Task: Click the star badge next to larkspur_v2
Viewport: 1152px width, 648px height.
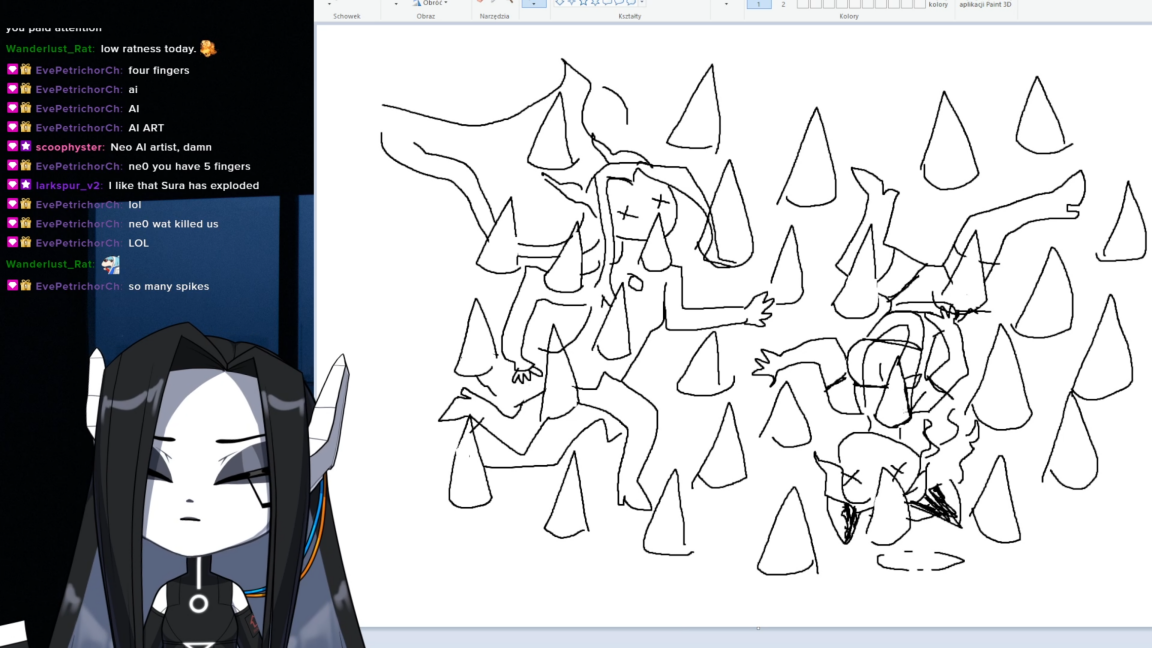Action: coord(26,184)
